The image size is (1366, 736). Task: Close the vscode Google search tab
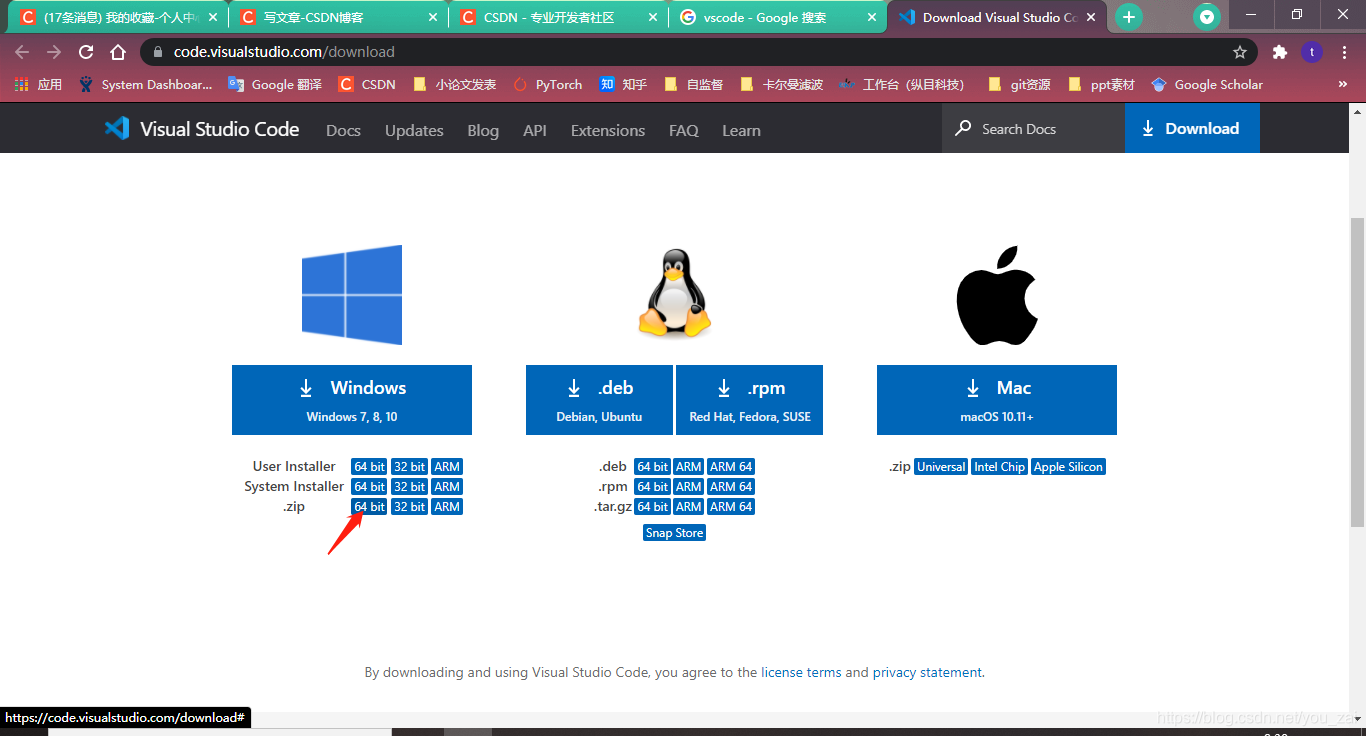coord(870,17)
